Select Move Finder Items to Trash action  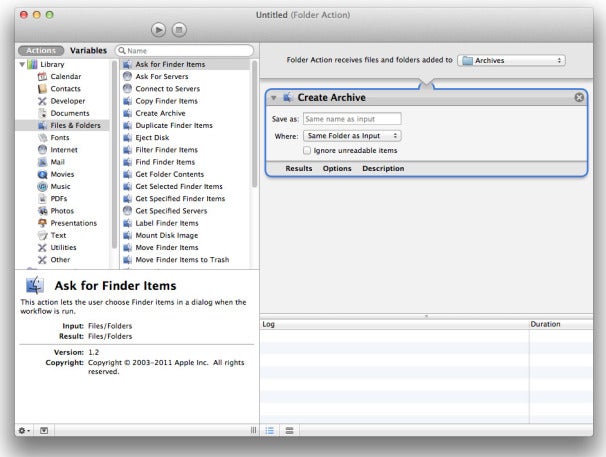[185, 260]
